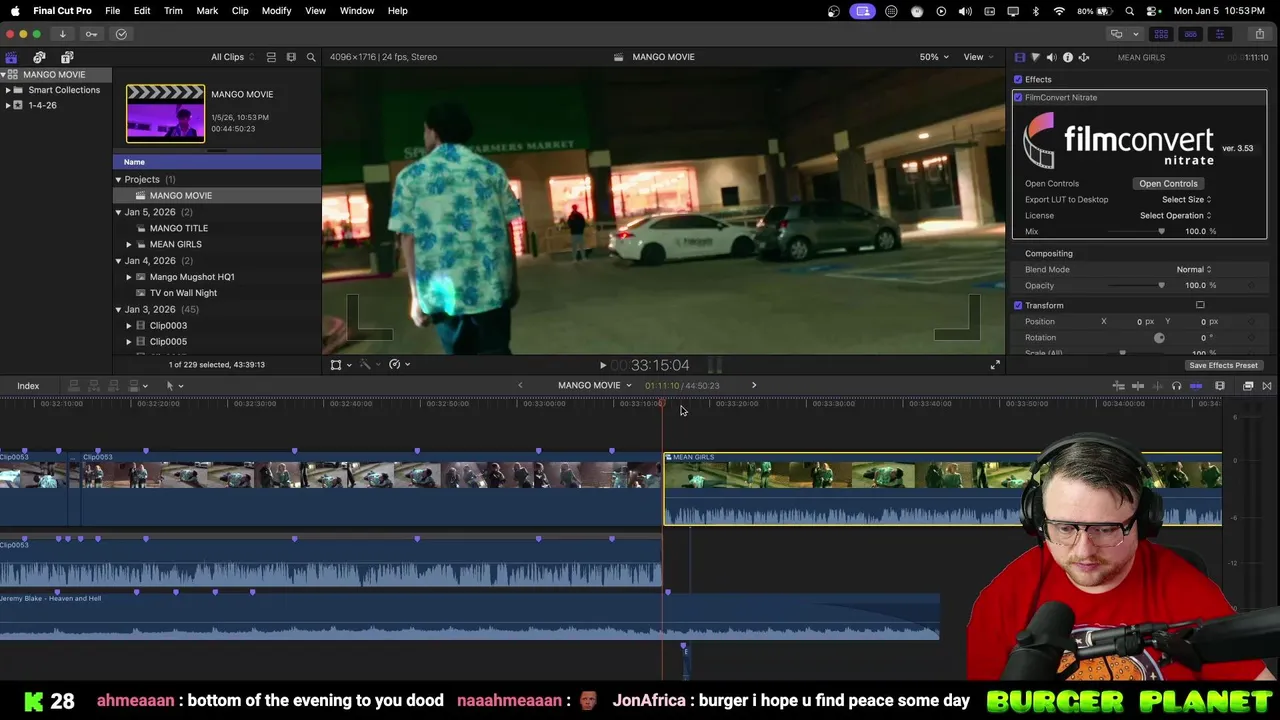
Task: Toggle the Inspector show/hide button
Action: tap(1219, 34)
